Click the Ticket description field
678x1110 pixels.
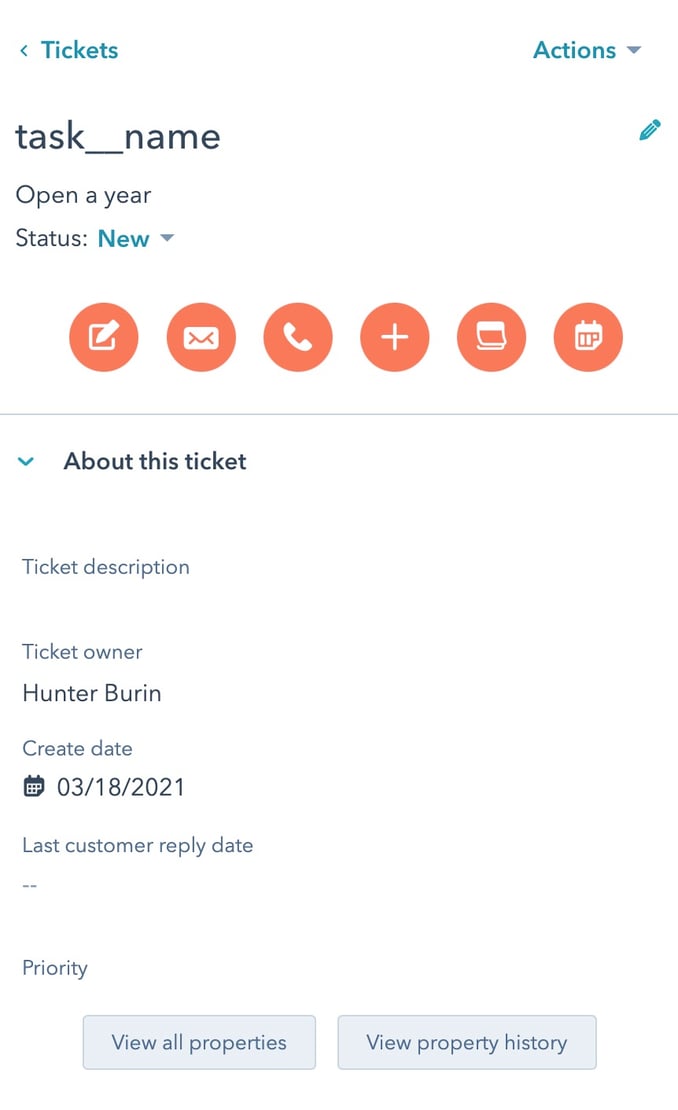coord(106,567)
